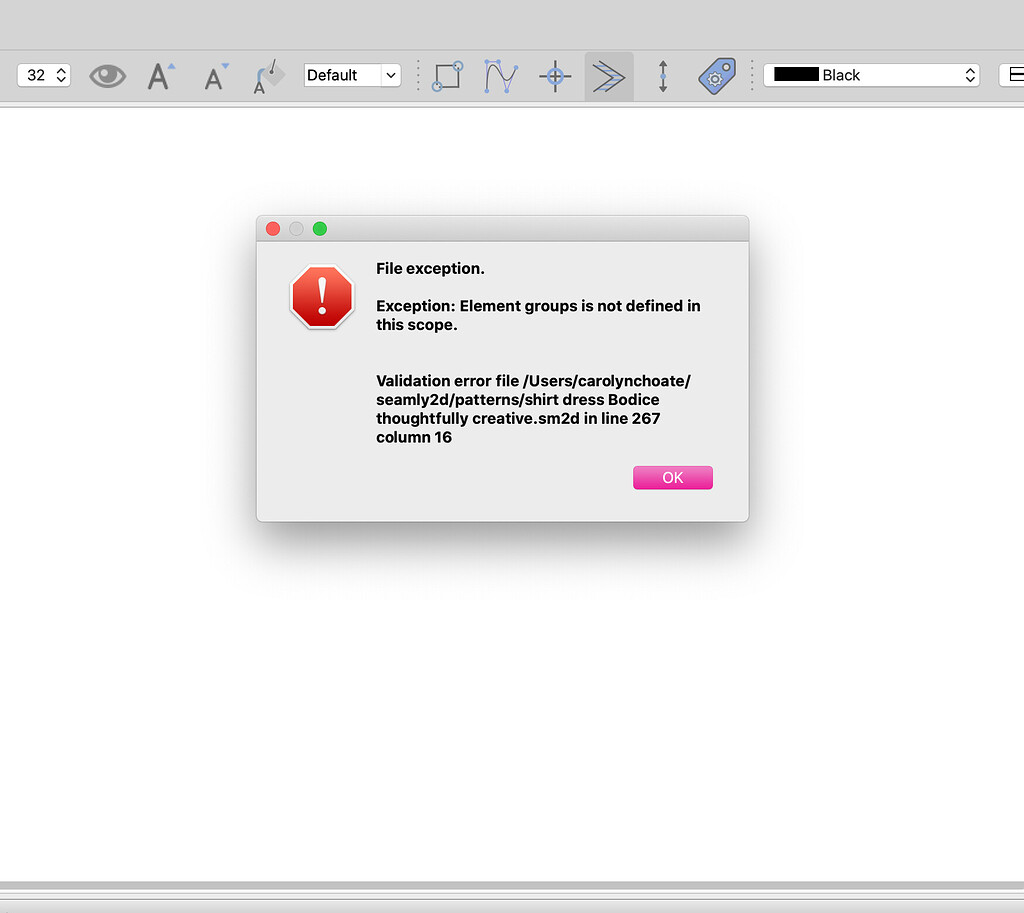Click the red exclamation alert icon
Viewport: 1024px width, 913px height.
(x=322, y=297)
